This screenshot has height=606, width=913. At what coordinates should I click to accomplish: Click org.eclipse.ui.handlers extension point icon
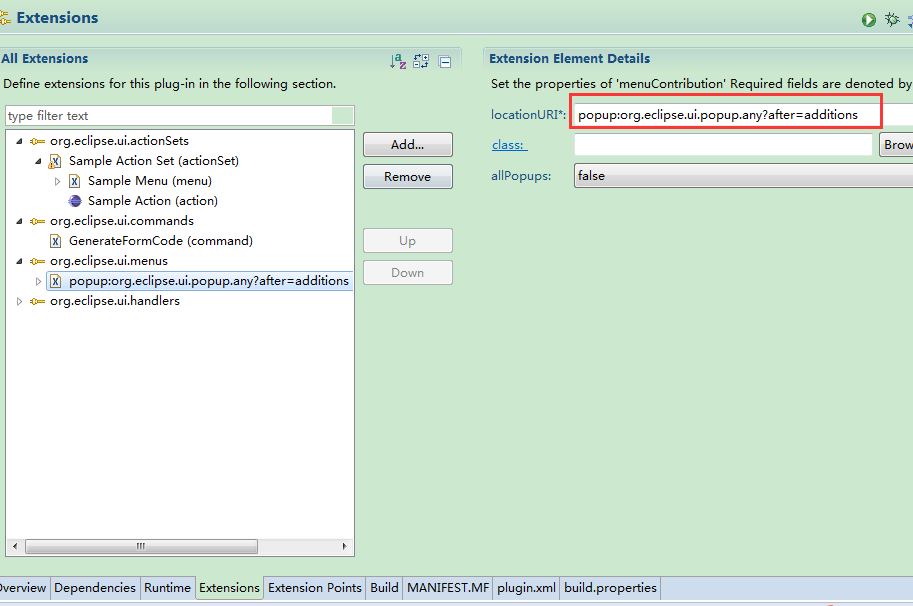pos(37,302)
